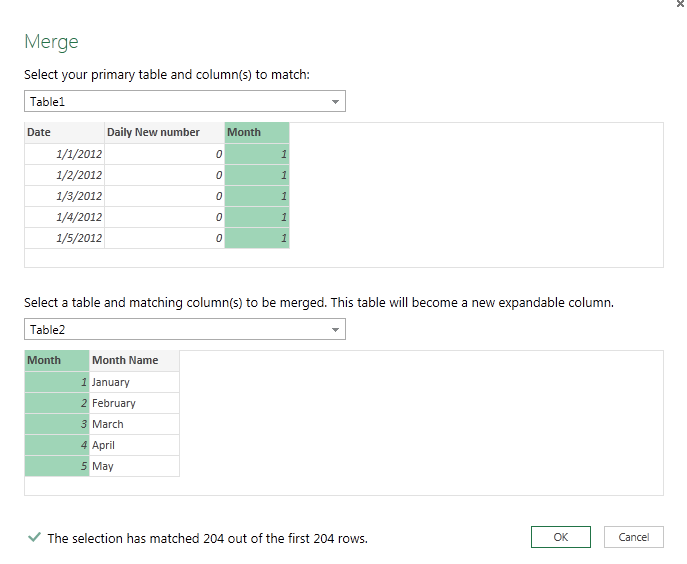Click the 1/5/2012 date cell
Image resolution: width=687 pixels, height=564 pixels.
64,238
